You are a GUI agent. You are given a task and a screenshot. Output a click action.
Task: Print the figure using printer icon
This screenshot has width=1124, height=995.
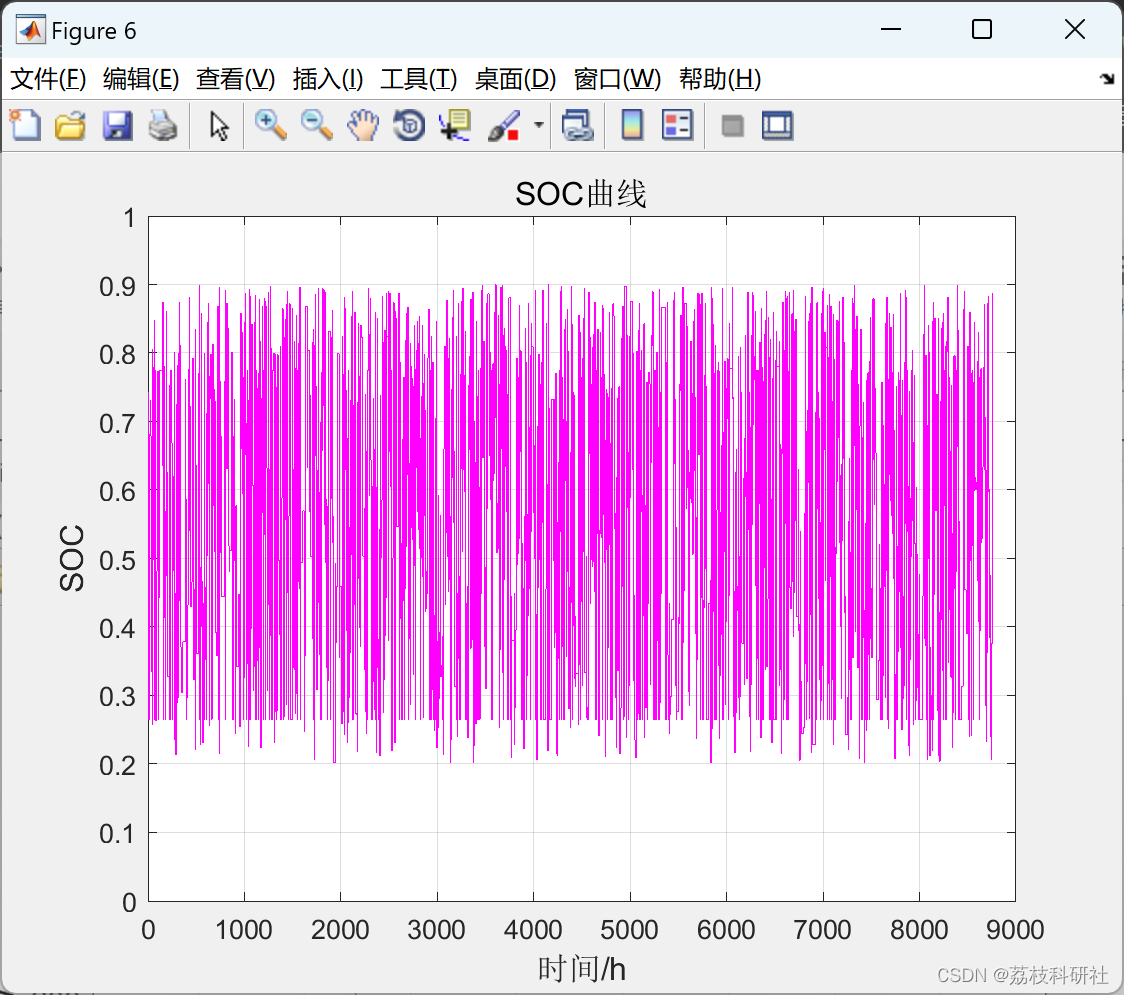click(x=163, y=125)
